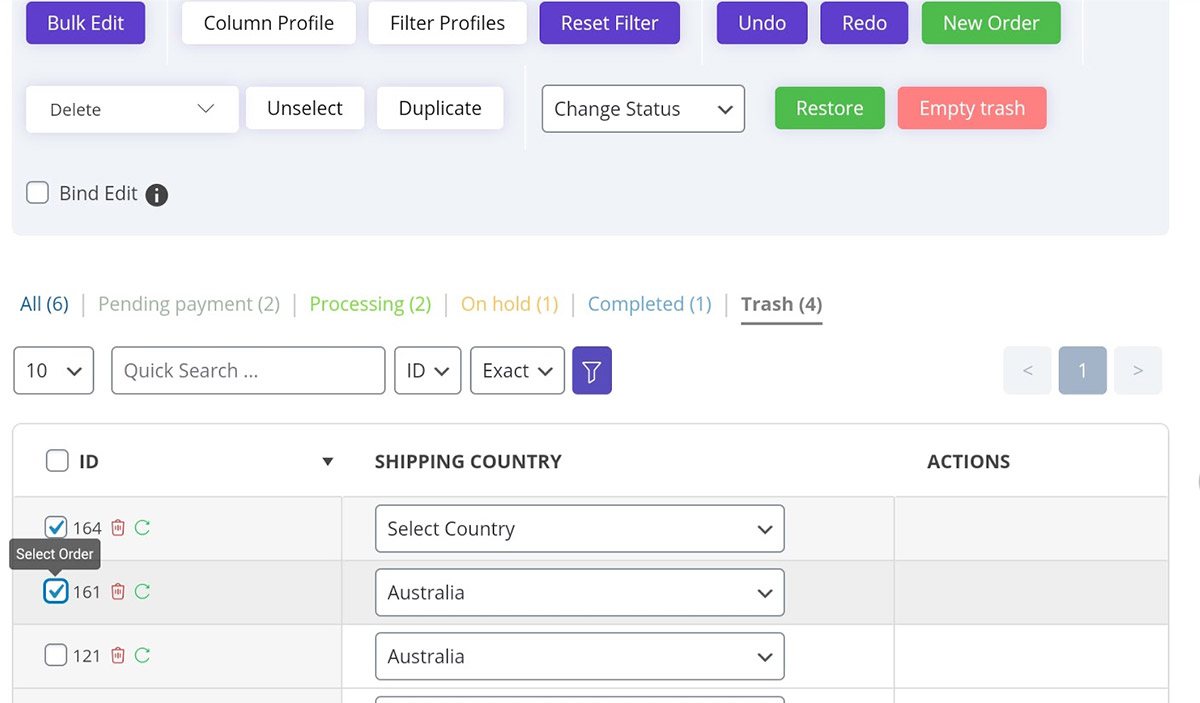Image resolution: width=1200 pixels, height=703 pixels.
Task: Click the restore icon for order 121
Action: coord(142,656)
